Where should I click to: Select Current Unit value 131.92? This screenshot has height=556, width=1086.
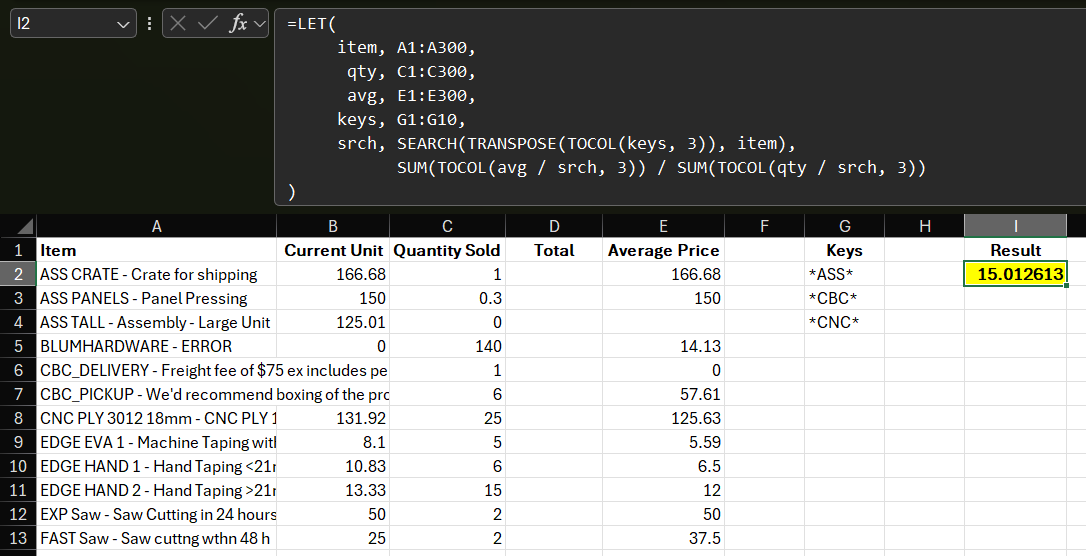[333, 418]
